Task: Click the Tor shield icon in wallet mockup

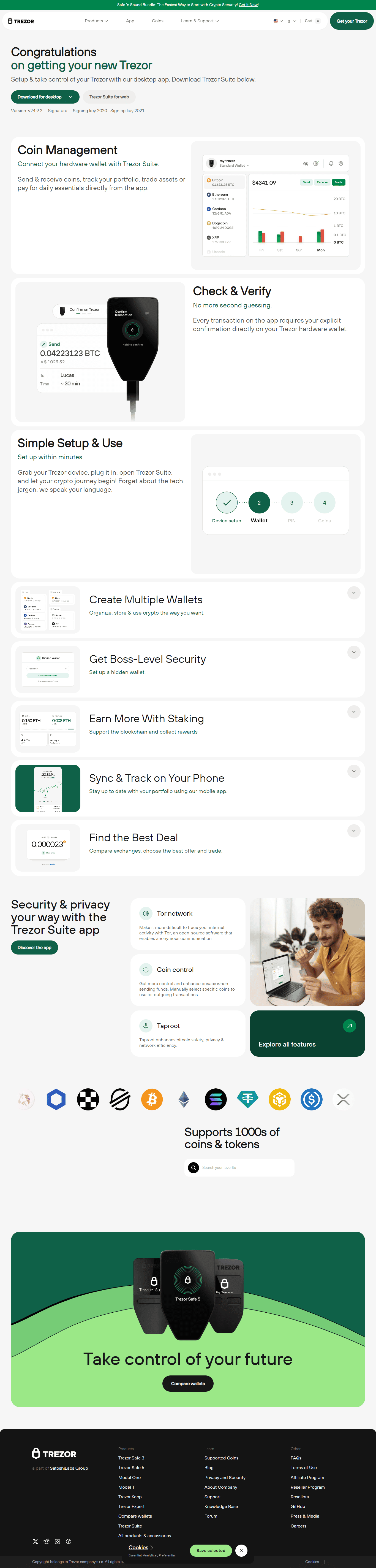Action: click(316, 164)
